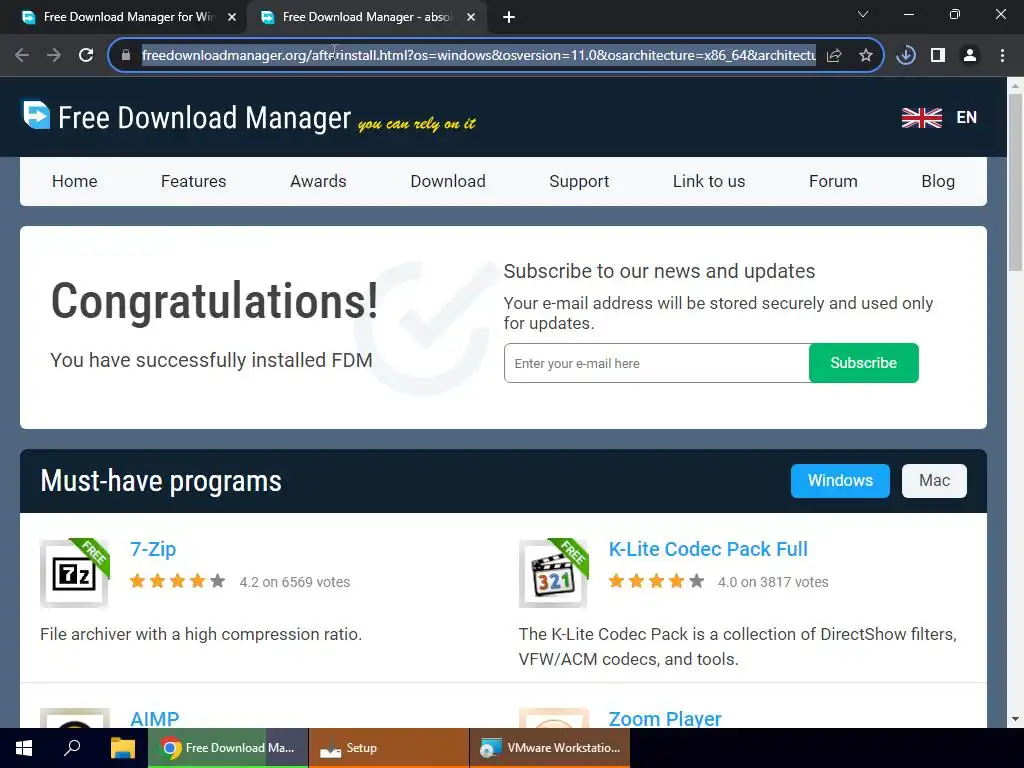The width and height of the screenshot is (1024, 768).
Task: Switch to the Setup taskbar window
Action: tap(389, 748)
